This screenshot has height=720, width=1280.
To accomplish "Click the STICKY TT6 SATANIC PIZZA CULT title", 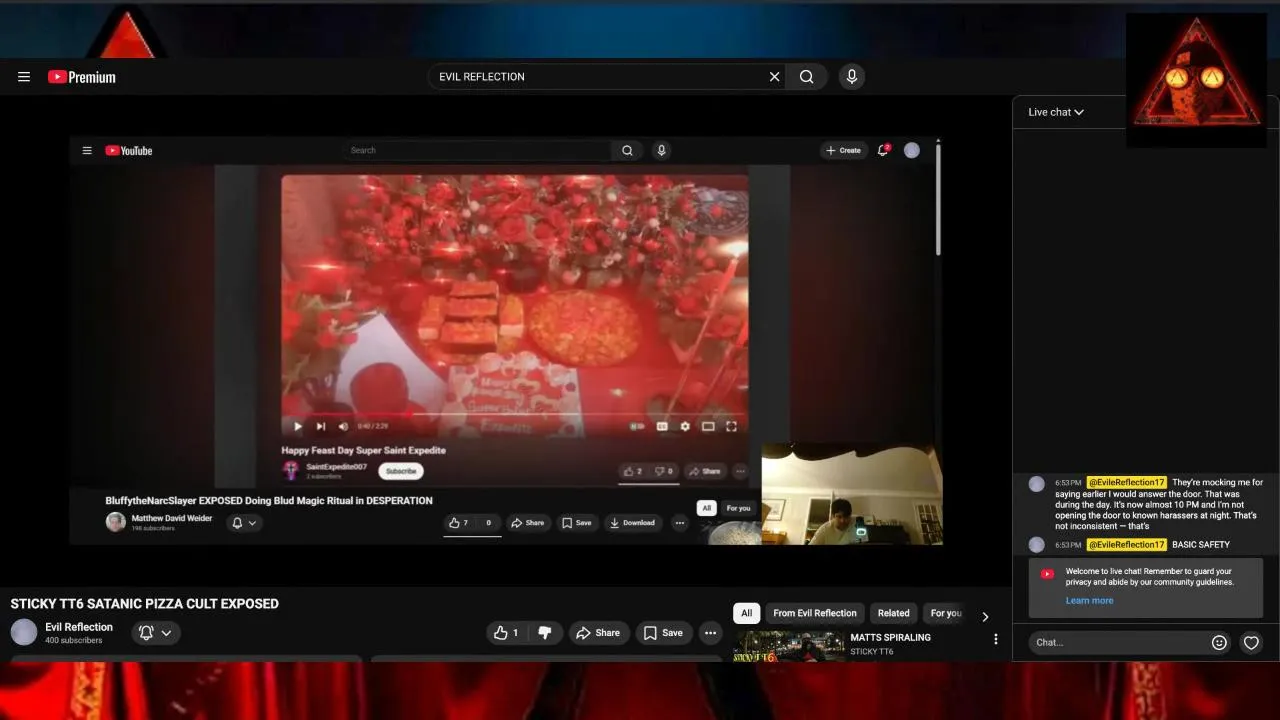I will pos(145,604).
